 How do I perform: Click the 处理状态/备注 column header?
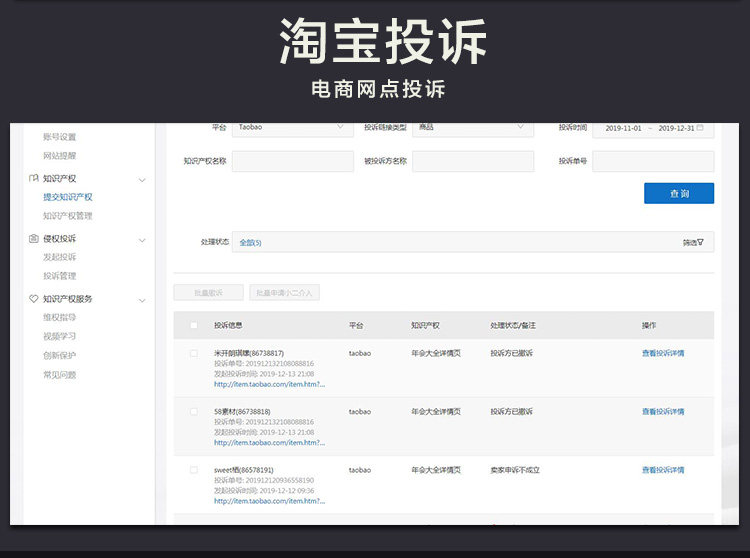pyautogui.click(x=513, y=325)
